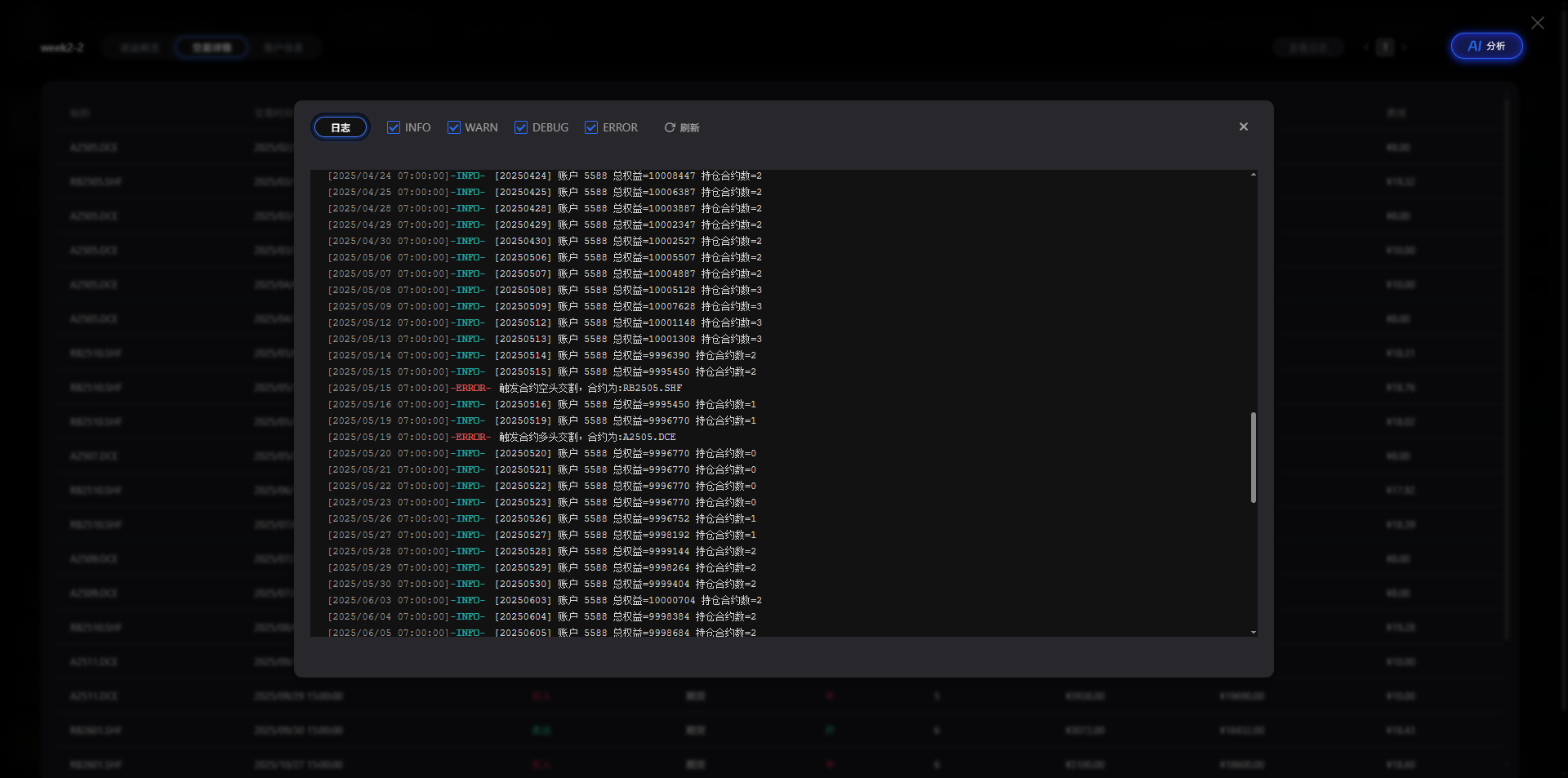
Task: Select the 日志 tab
Action: [x=341, y=127]
